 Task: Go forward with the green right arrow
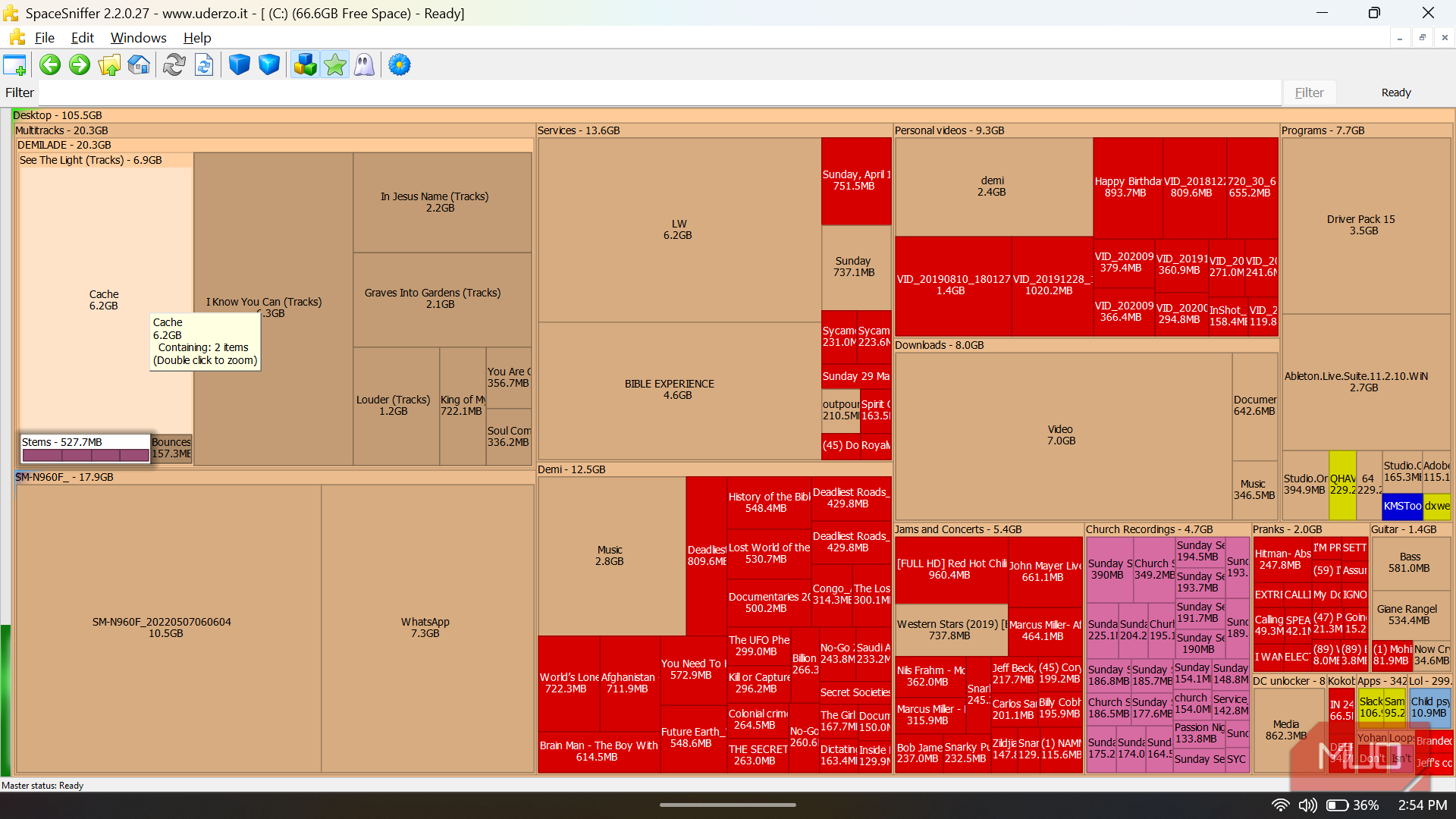80,65
